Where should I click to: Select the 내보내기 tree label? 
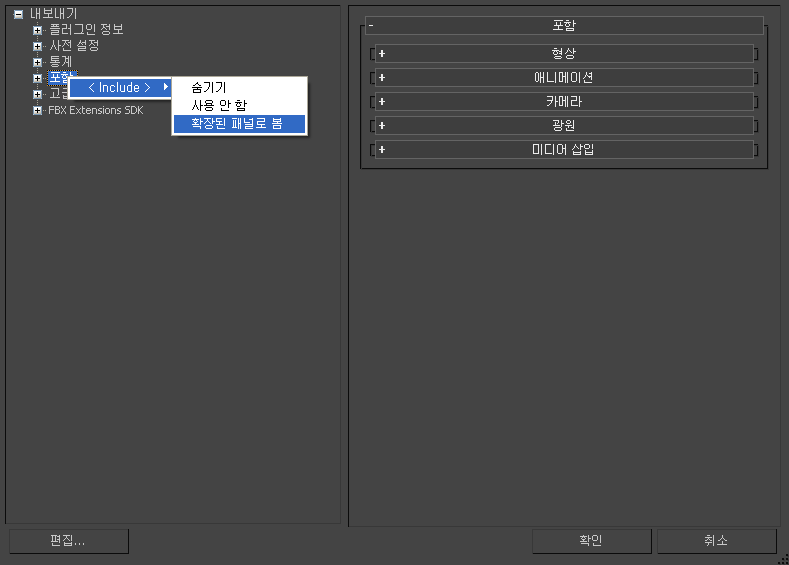tap(53, 14)
